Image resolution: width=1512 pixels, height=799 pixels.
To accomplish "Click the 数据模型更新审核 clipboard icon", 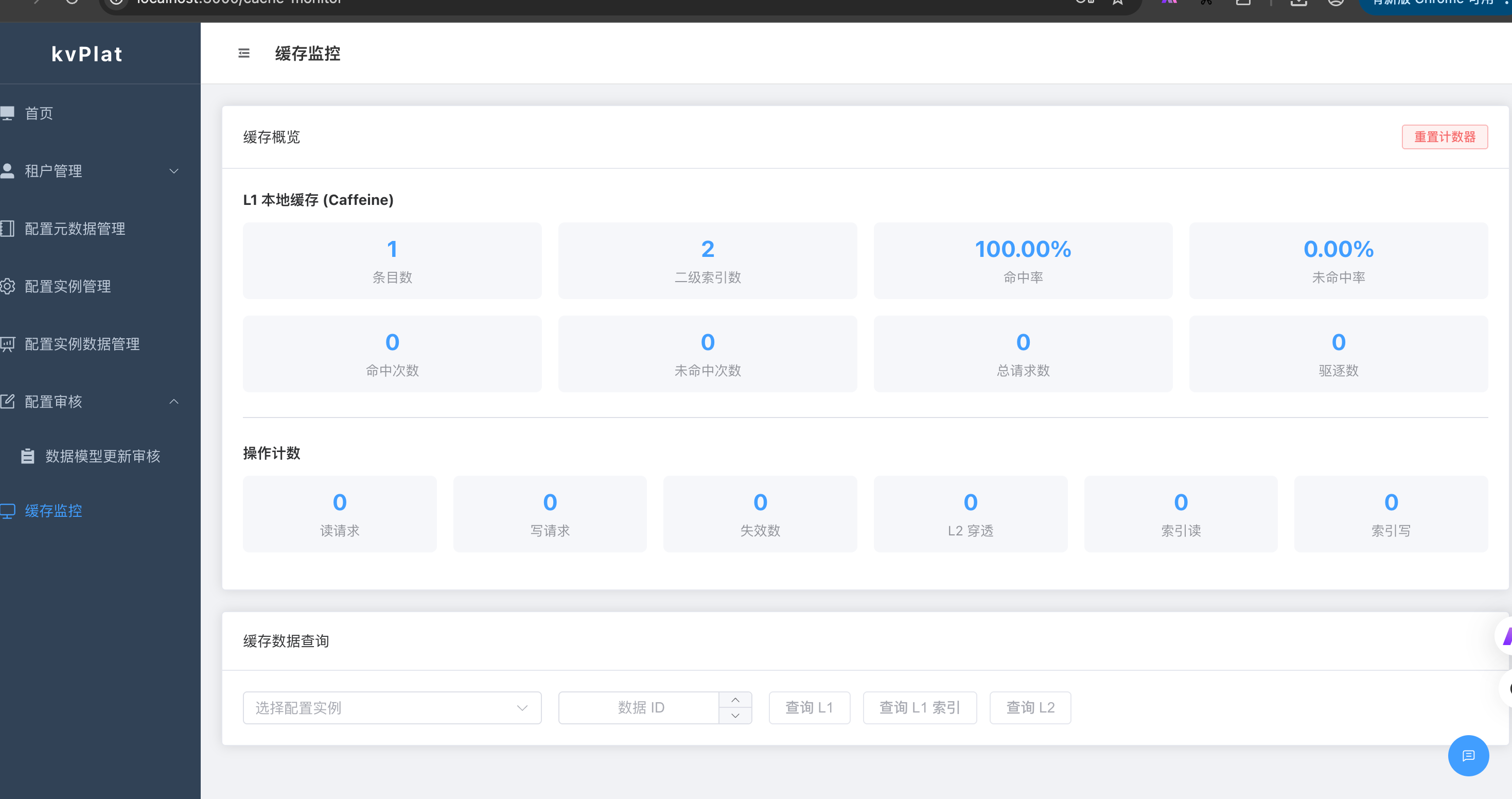I will click(x=28, y=456).
